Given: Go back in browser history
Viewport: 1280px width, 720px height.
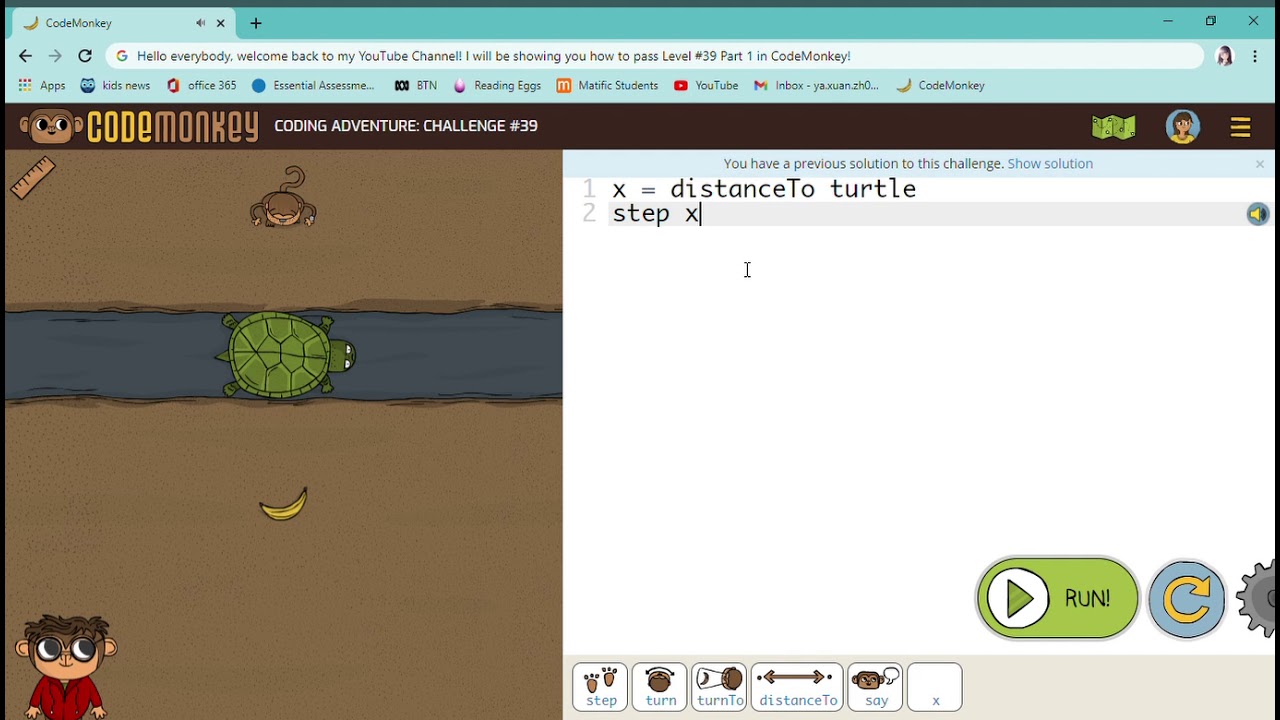Looking at the screenshot, I should point(26,56).
